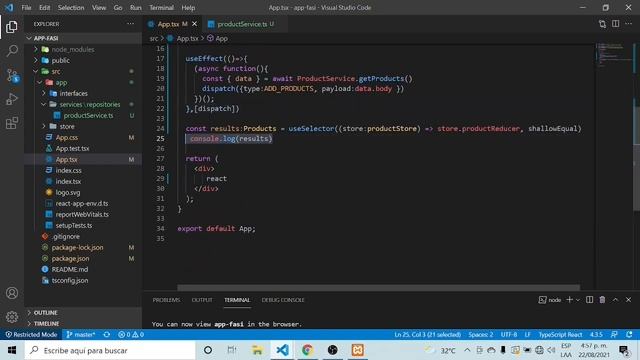Open editor more actions ellipsis
This screenshot has width=640, height=360.
point(628,24)
